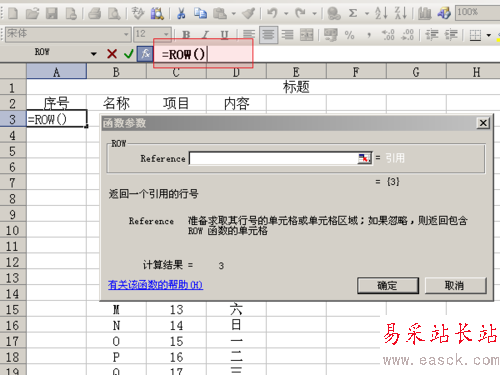Expand the function name box dropdown
Screen dimensions: 500x375
(94, 53)
